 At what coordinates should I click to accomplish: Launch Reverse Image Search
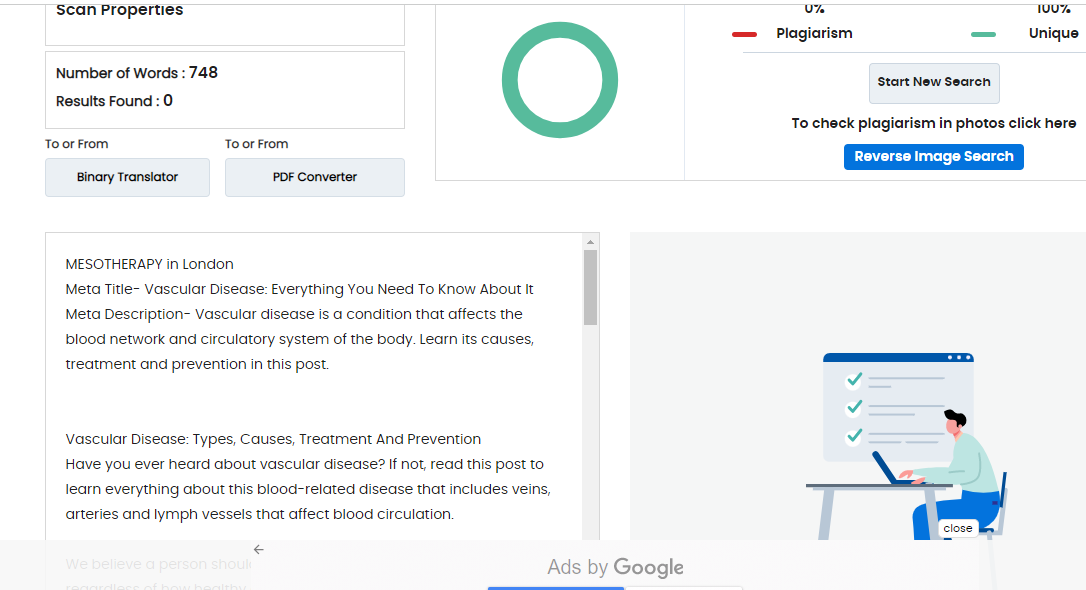tap(933, 157)
